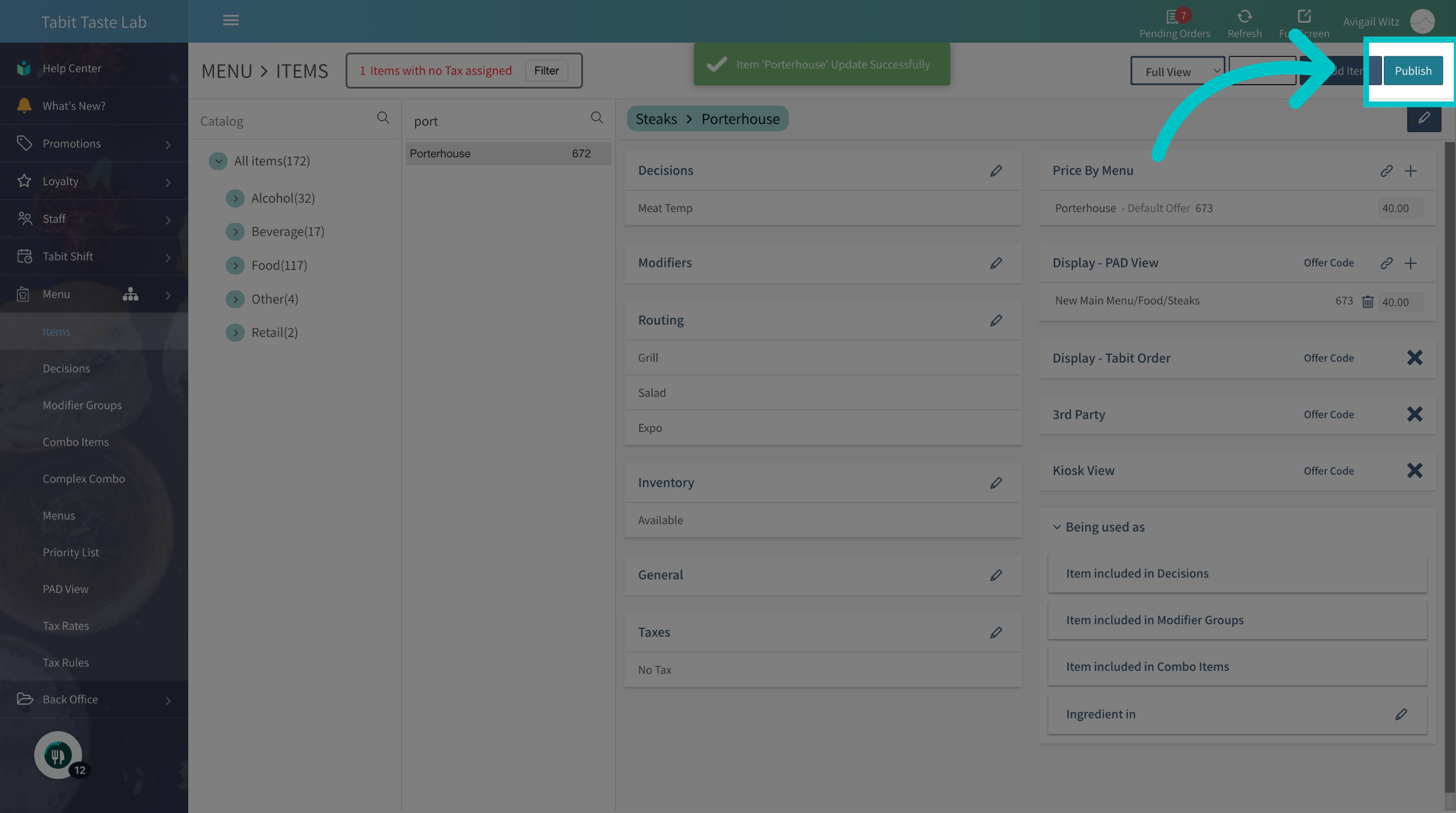Click the Filter button
Screen dimensions: 1456x813
click(546, 70)
